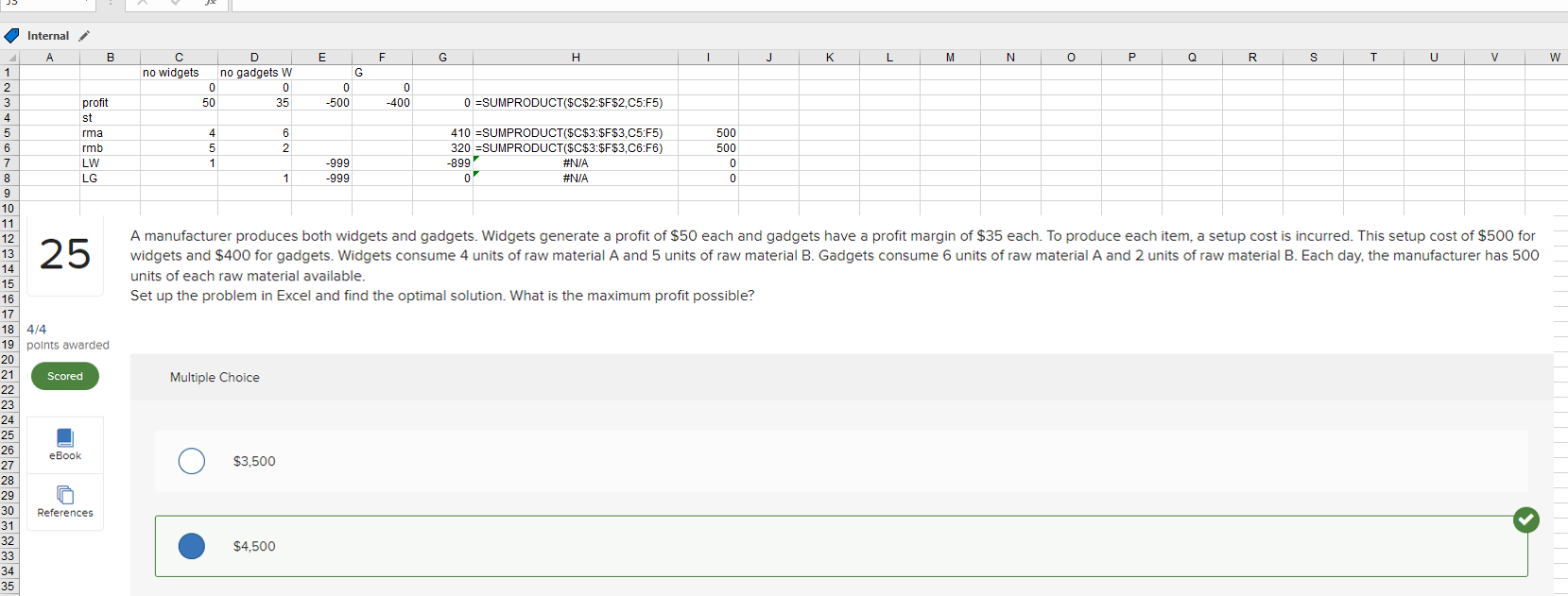Click #N/A cell in row 8
Viewport: 1568px width, 596px height.
[x=576, y=179]
